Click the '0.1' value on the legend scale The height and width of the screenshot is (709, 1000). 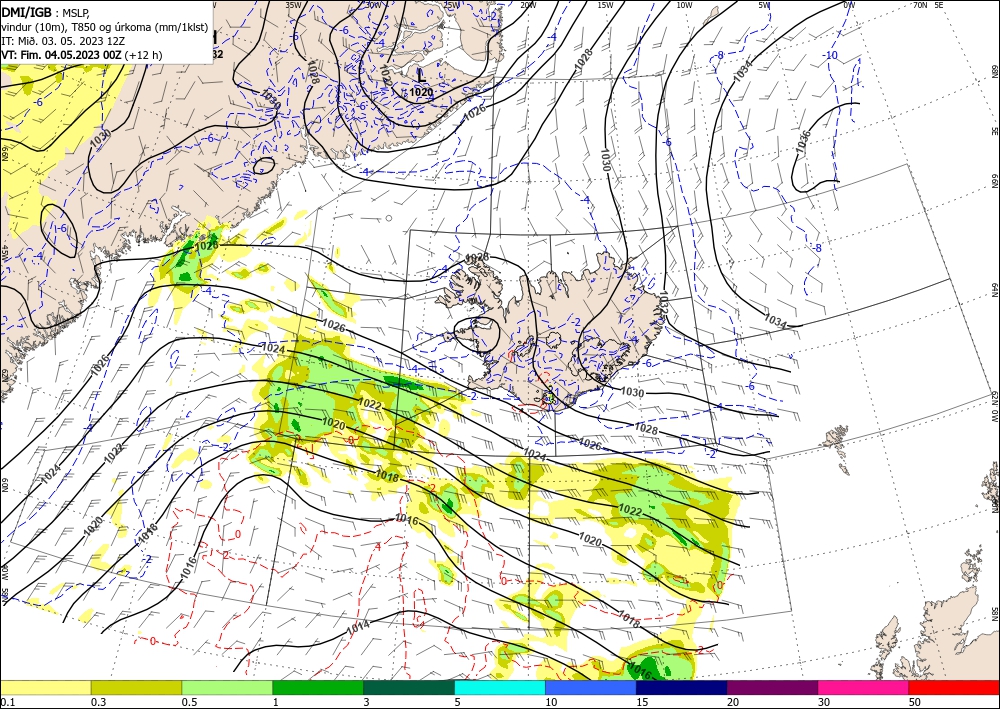[6, 702]
